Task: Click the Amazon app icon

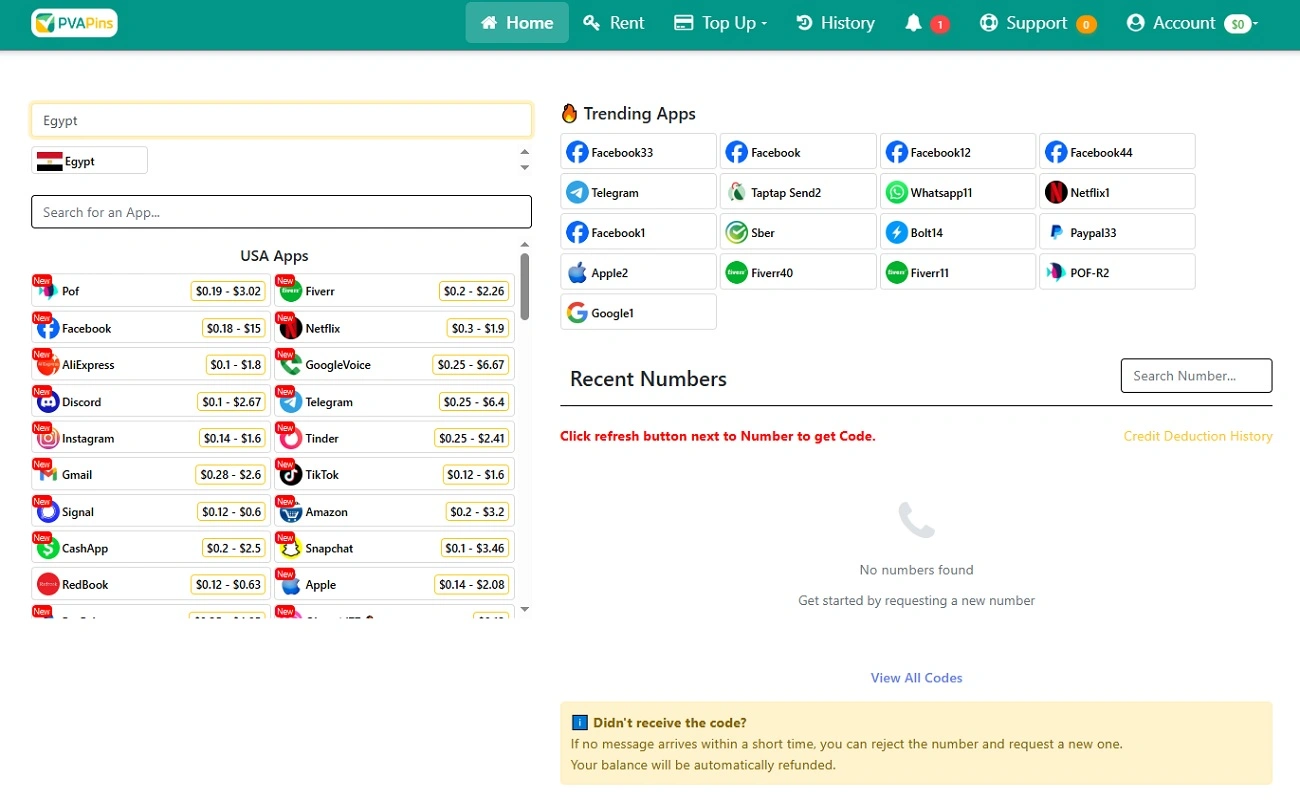Action: 290,512
